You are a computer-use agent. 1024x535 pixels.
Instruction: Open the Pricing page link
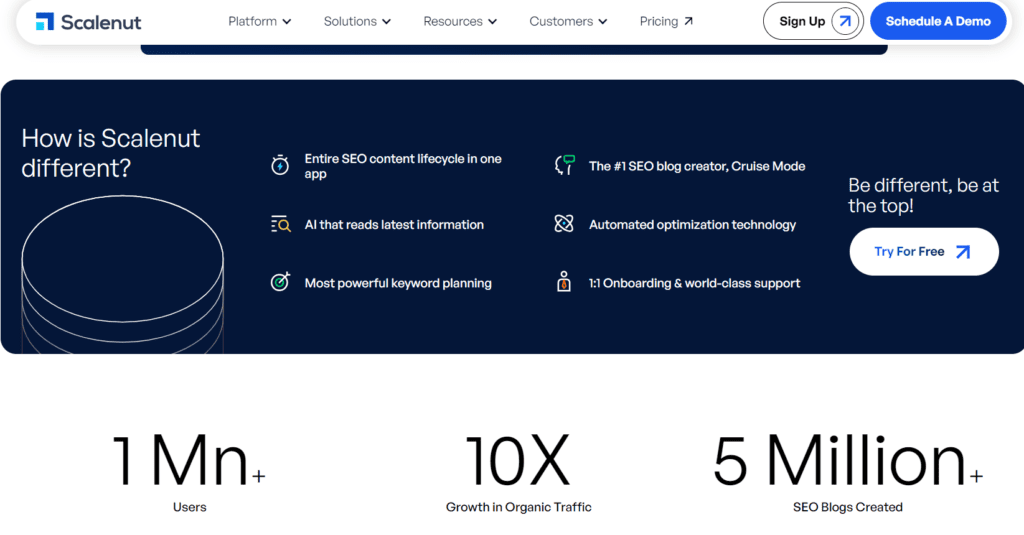click(666, 21)
